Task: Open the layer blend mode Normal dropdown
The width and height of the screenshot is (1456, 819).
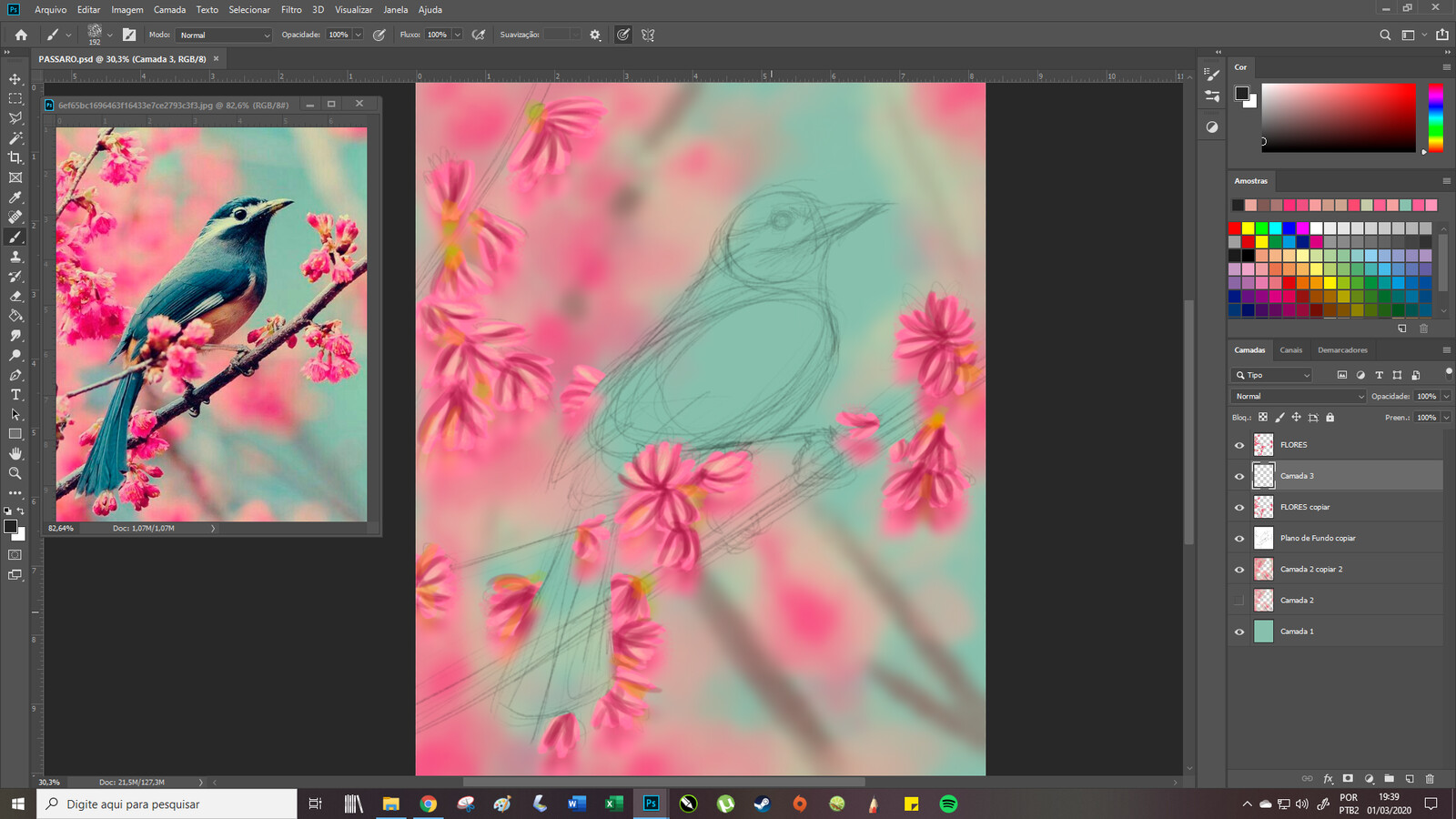Action: coord(1299,396)
